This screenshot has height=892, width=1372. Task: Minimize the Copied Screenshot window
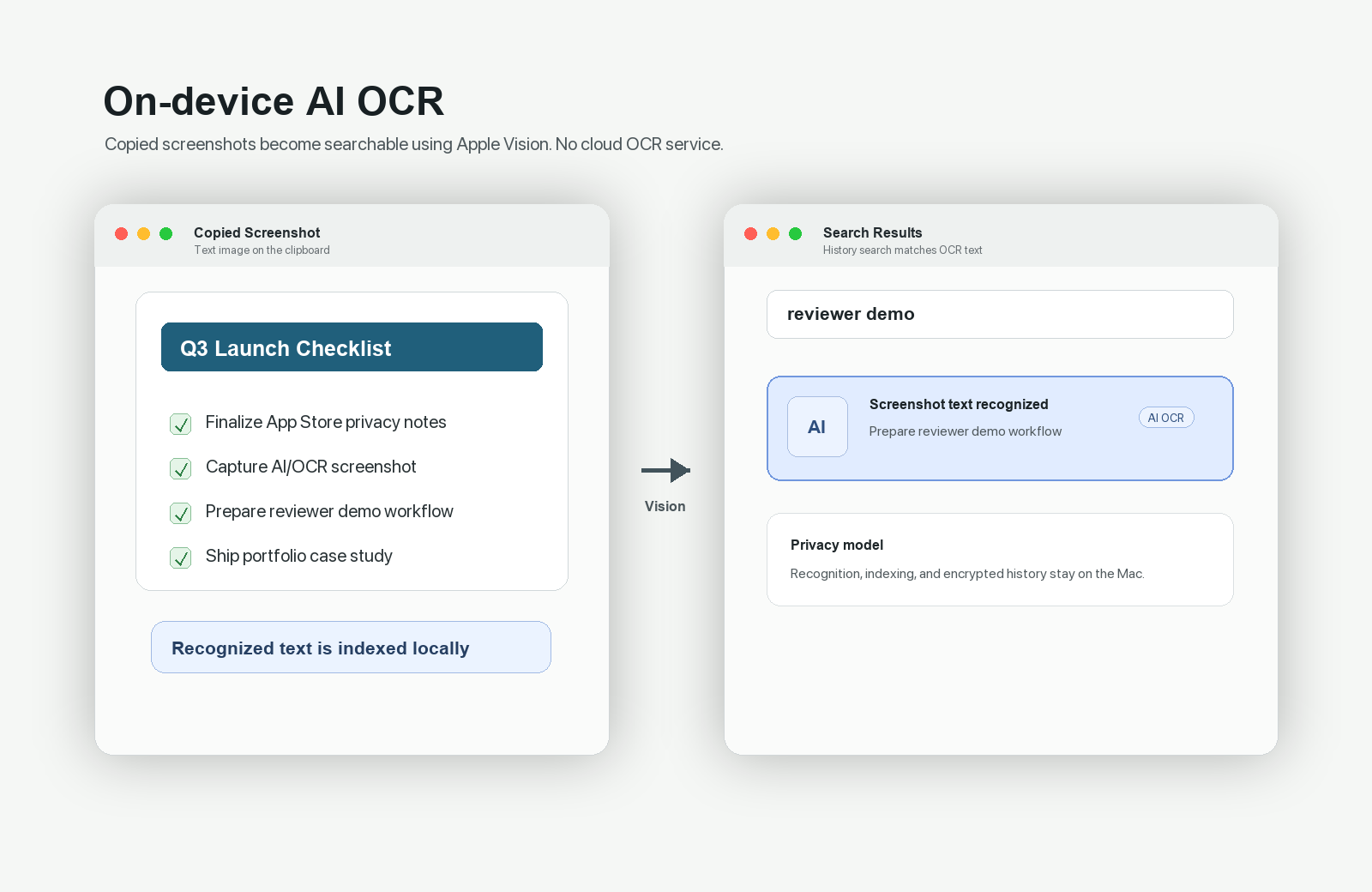pos(144,233)
